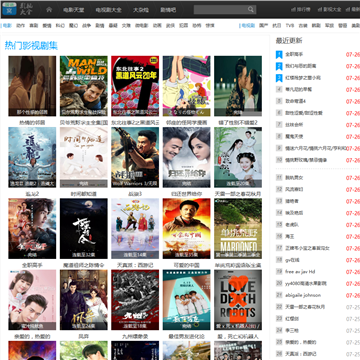Open the 电视剧大全 menu item
360x360 pixels.
108,10
